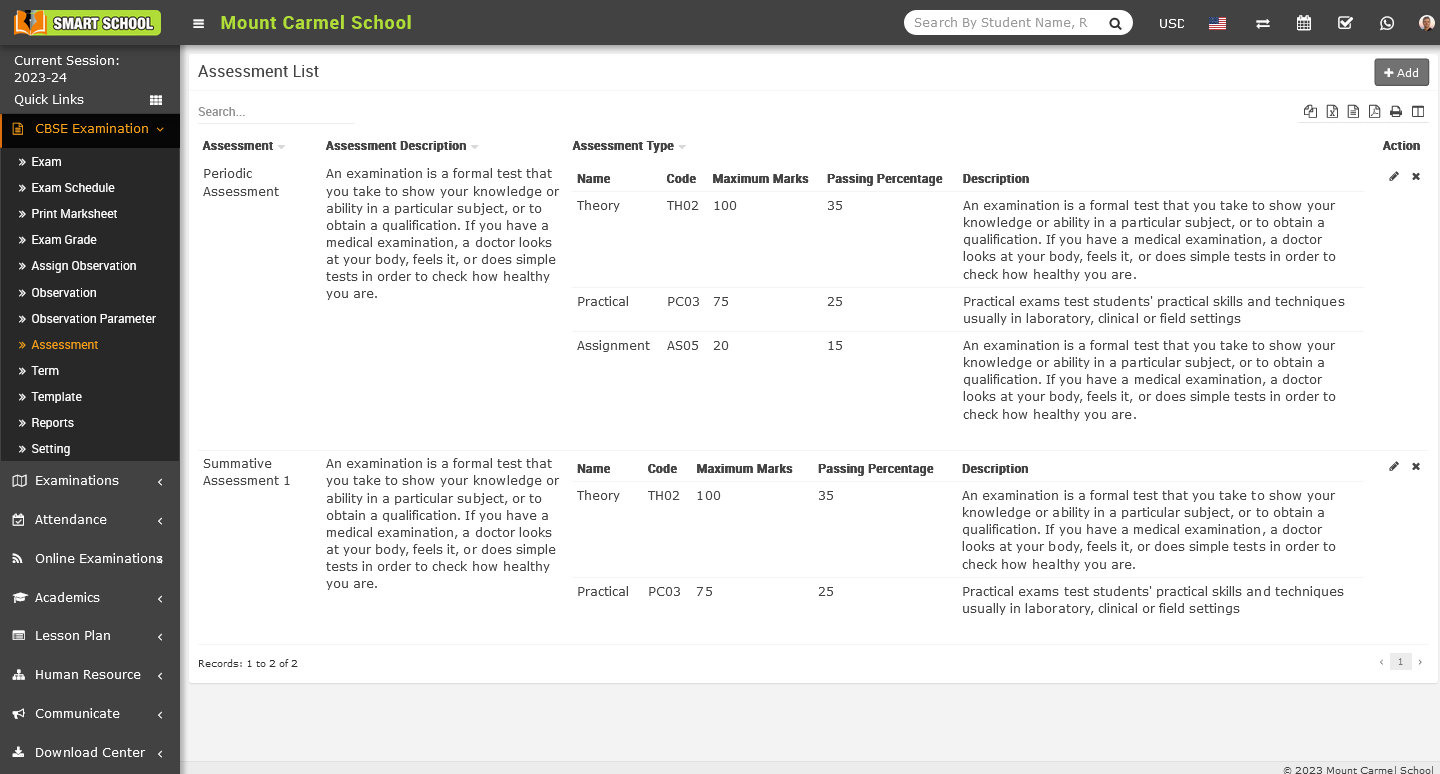Toggle the sidebar with the hamburger icon
This screenshot has width=1440, height=774.
(x=197, y=22)
